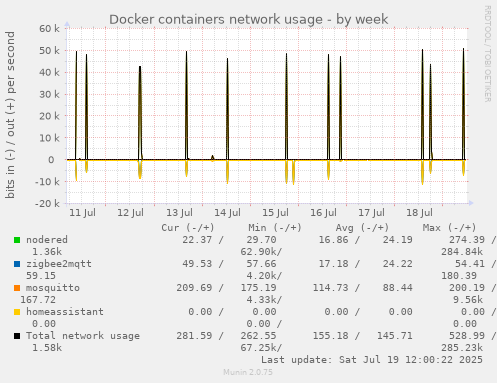The image size is (497, 383).
Task: Click zigbee2mqtt max value '180.39'
Action: [459, 276]
